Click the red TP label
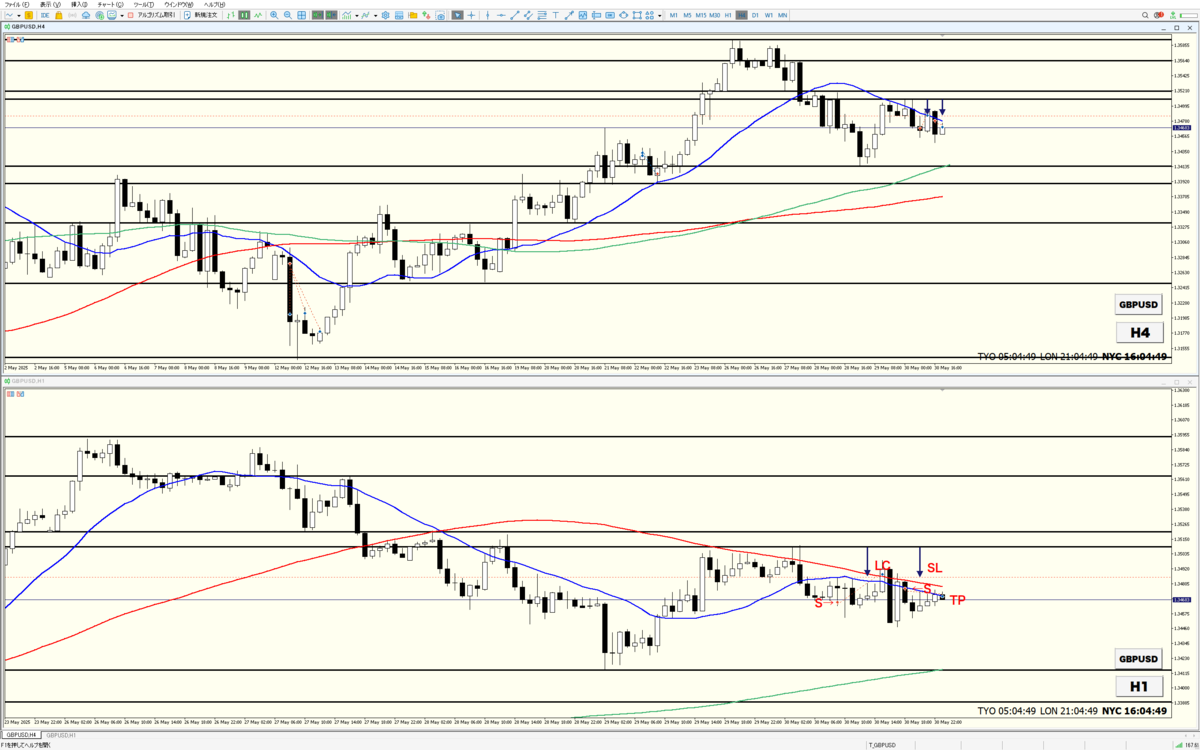Viewport: 1200px width, 750px height. pos(957,600)
